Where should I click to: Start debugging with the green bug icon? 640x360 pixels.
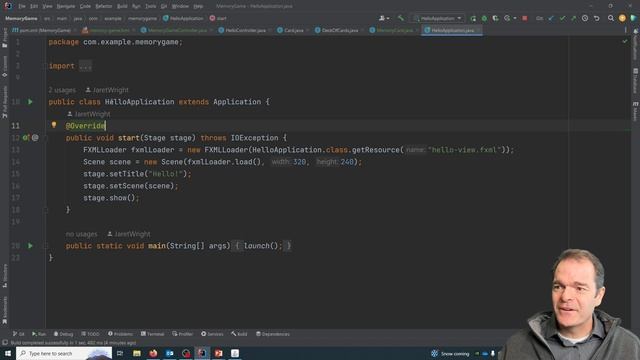(x=484, y=18)
